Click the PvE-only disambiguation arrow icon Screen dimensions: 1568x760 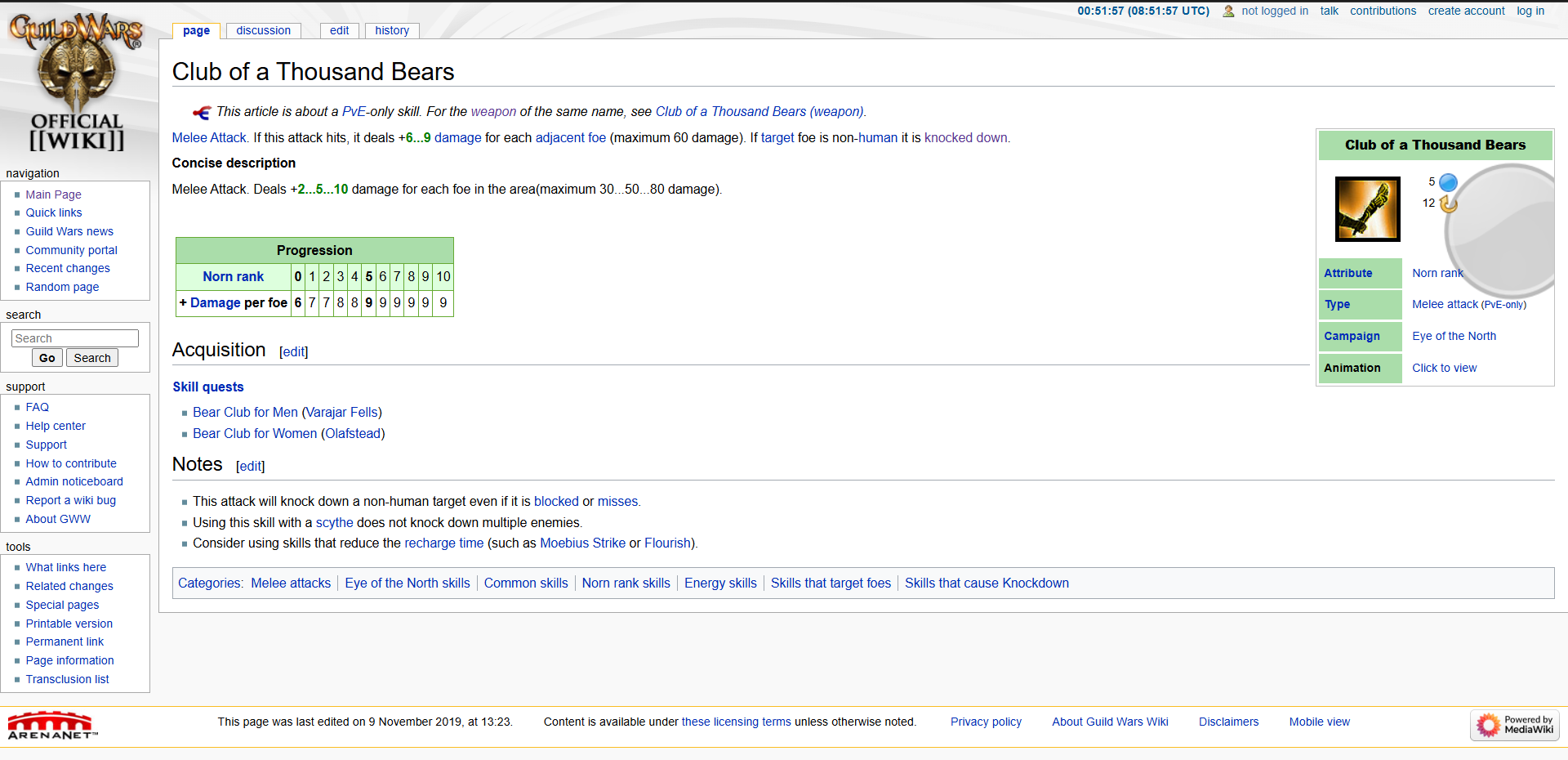click(202, 112)
